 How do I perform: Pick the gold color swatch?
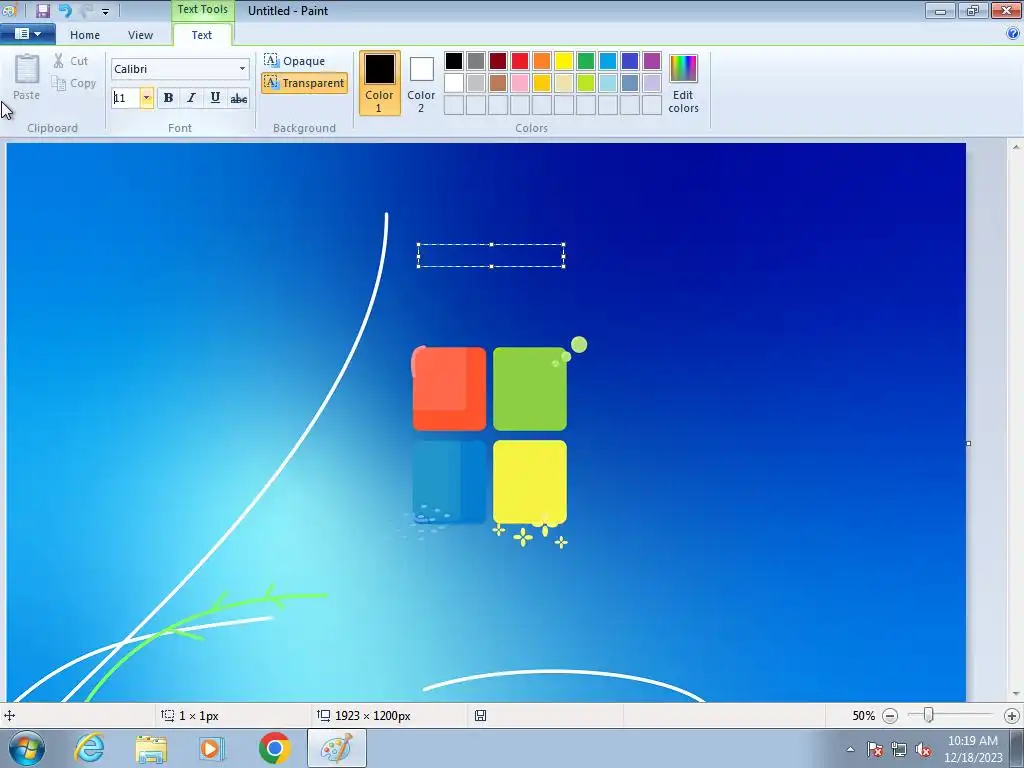(541, 83)
